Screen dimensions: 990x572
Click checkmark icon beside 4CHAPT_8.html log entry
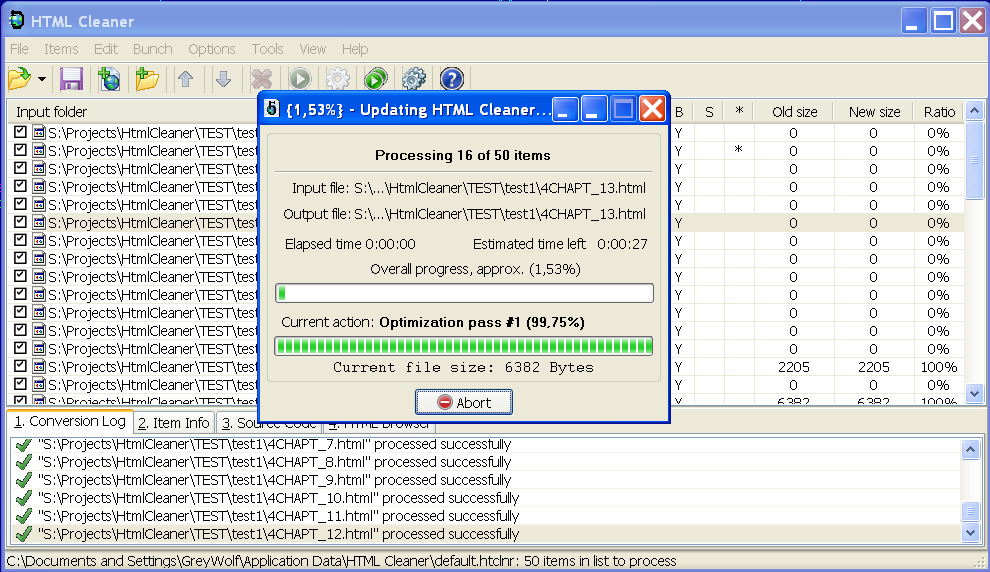point(24,462)
